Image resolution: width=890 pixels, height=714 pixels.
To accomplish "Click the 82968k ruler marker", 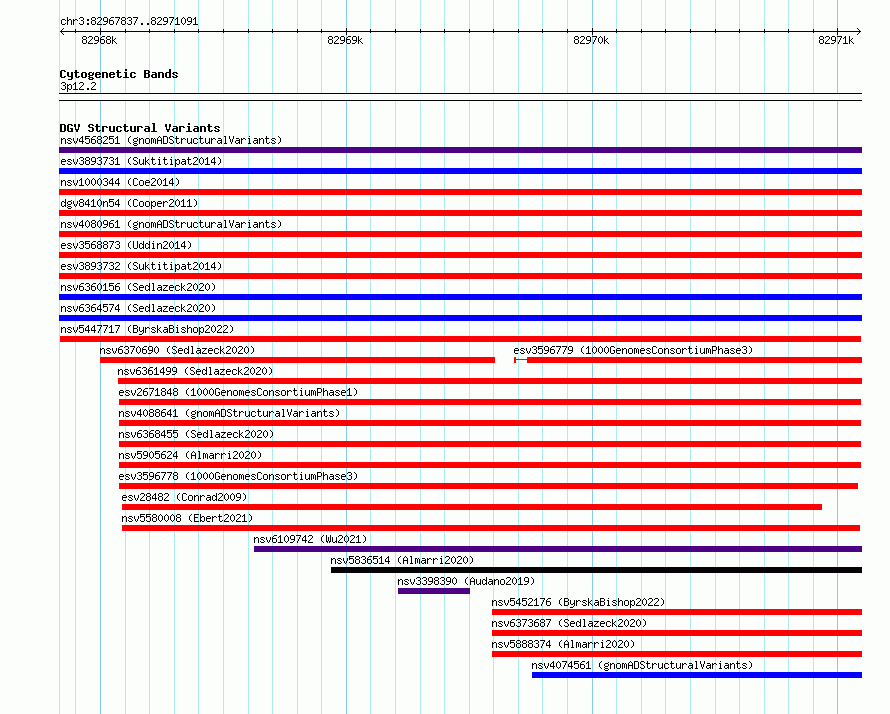I will pyautogui.click(x=99, y=40).
